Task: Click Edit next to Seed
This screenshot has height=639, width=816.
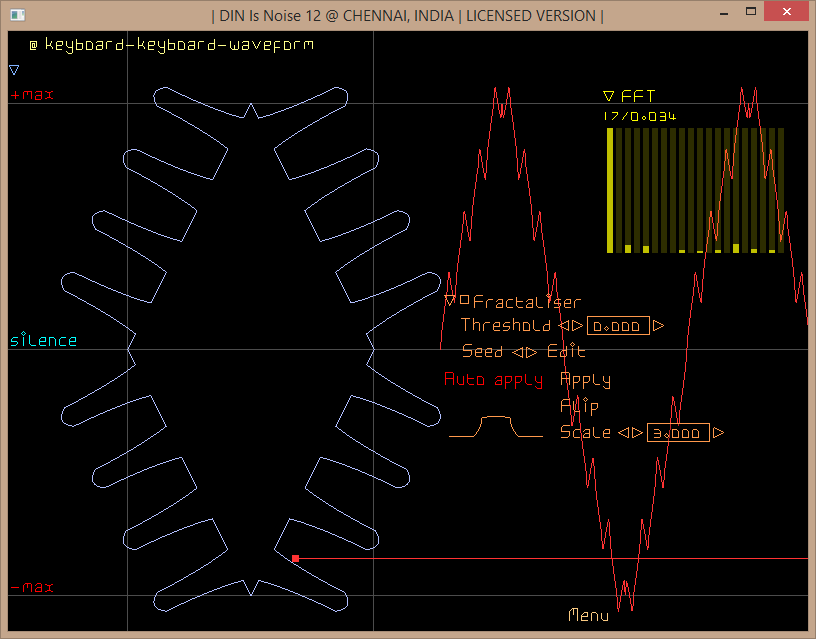Action: pos(566,352)
